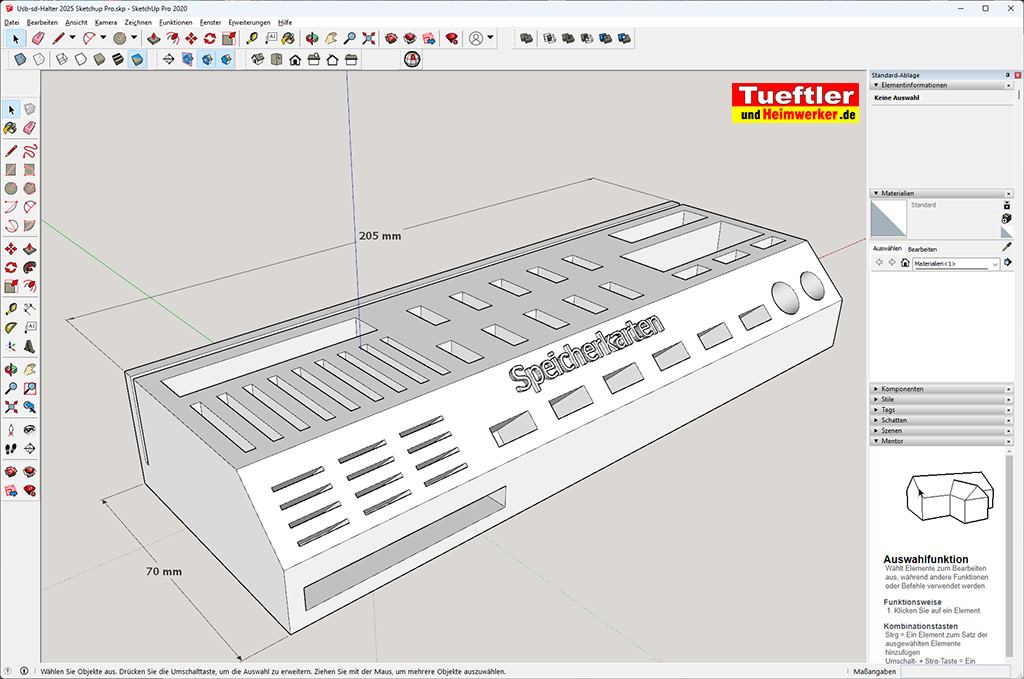Screen dimensions: 1024x679
Task: Select the Rotate tool in top toolbar
Action: tap(209, 38)
